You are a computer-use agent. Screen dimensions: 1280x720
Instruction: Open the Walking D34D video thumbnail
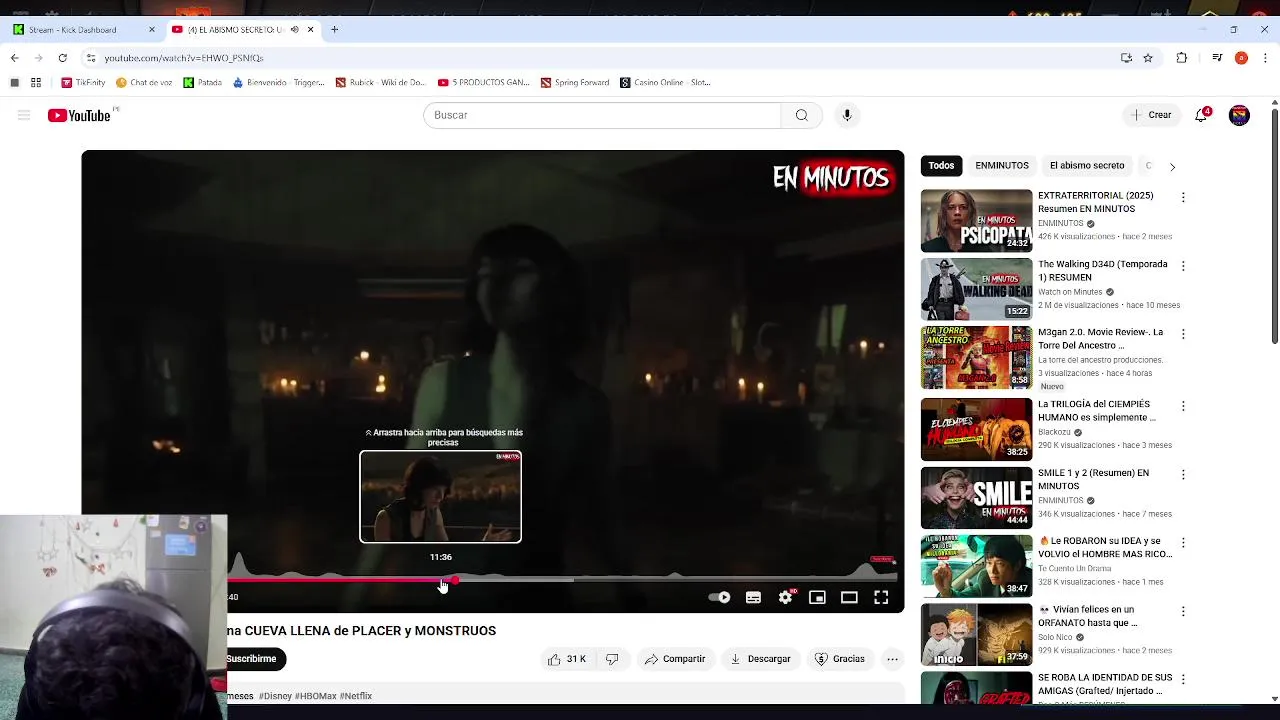tap(976, 289)
